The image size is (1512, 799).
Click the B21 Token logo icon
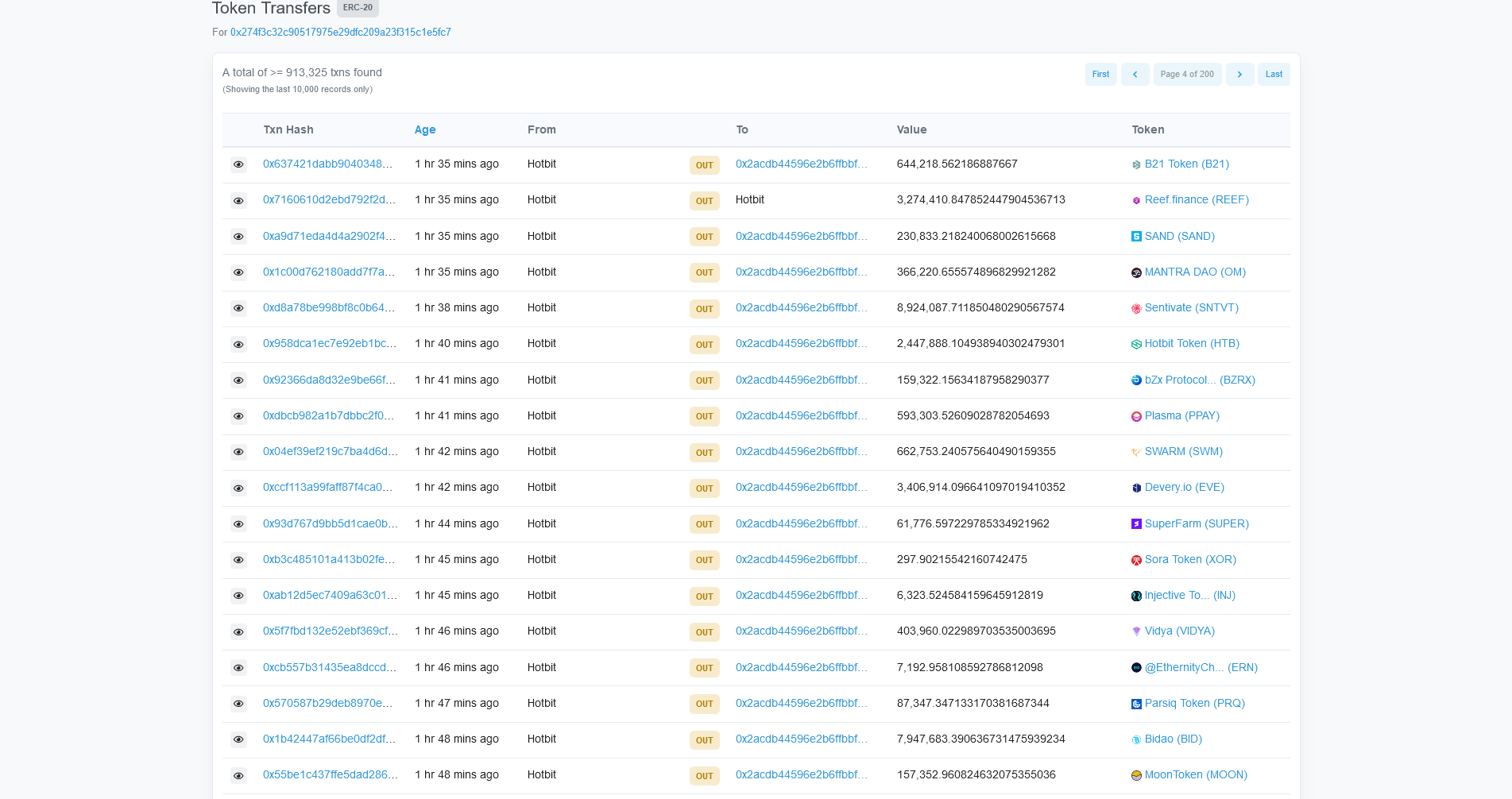click(1136, 164)
